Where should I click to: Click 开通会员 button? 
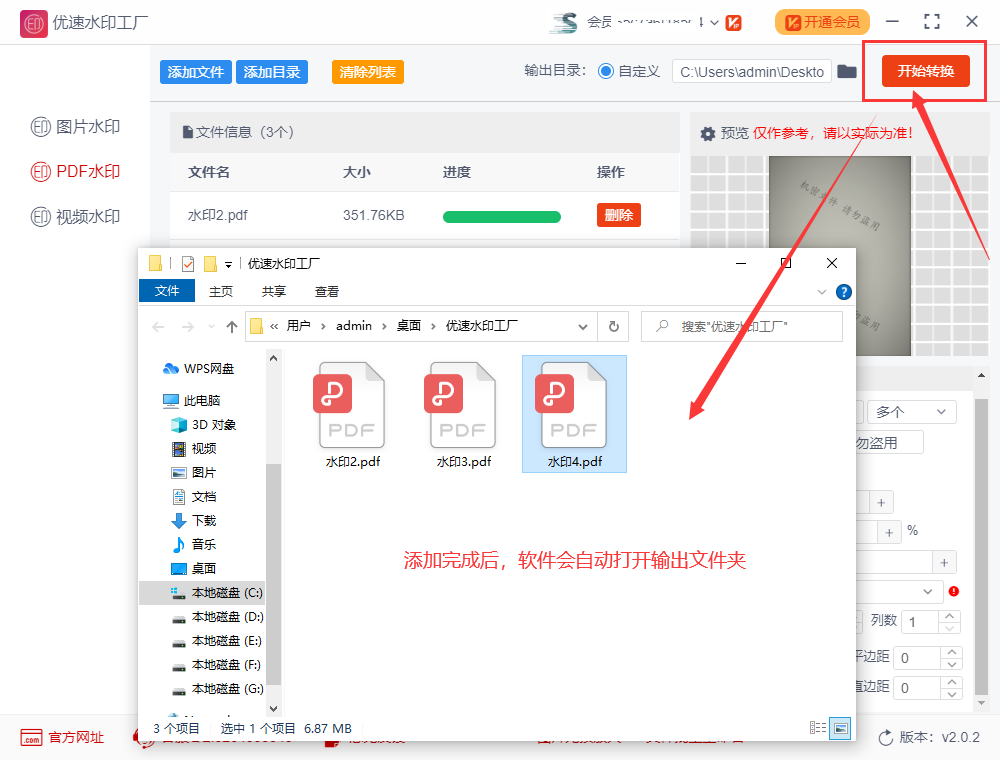(822, 22)
